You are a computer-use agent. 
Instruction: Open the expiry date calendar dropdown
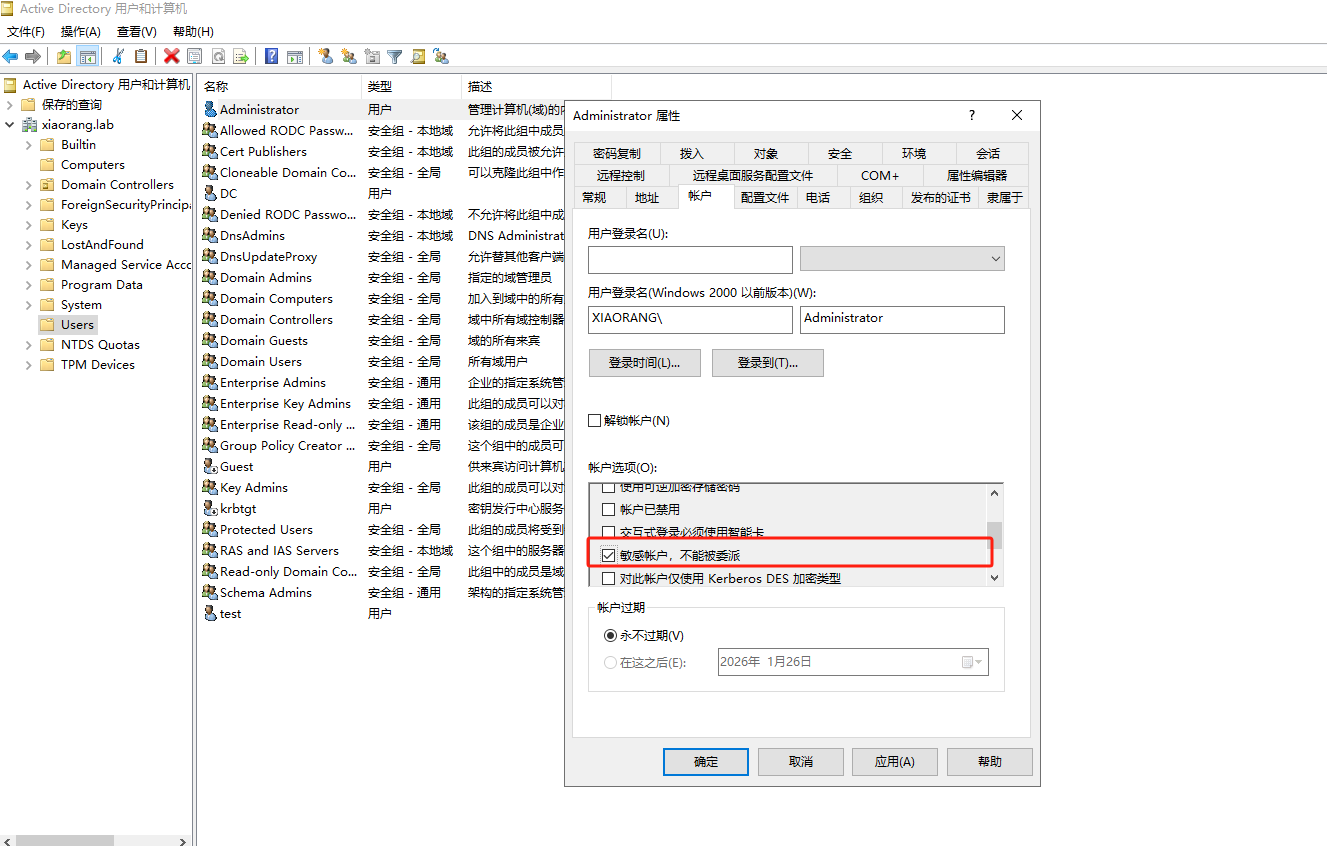coord(972,662)
